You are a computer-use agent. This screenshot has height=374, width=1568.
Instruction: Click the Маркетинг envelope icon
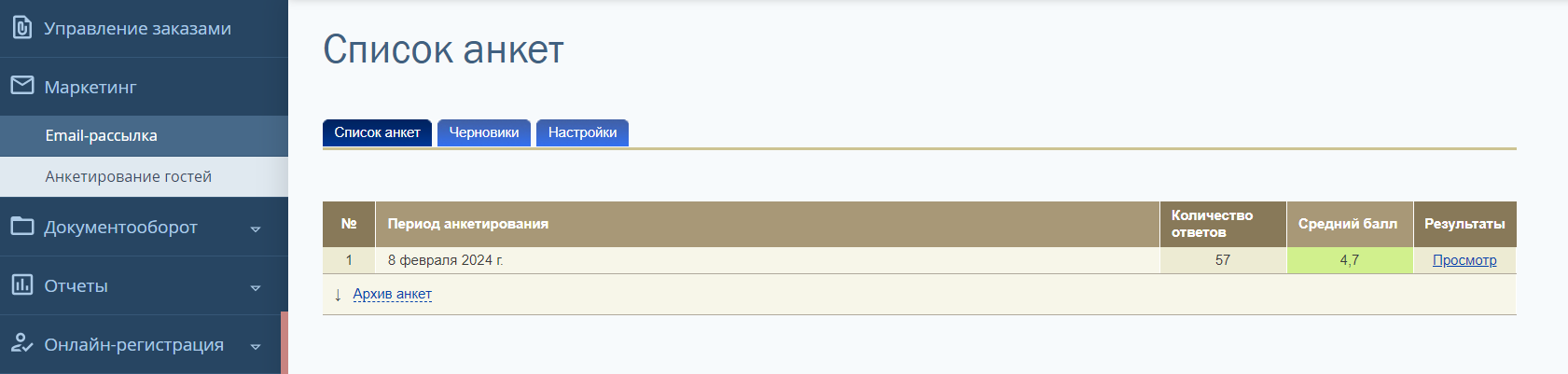[x=22, y=86]
